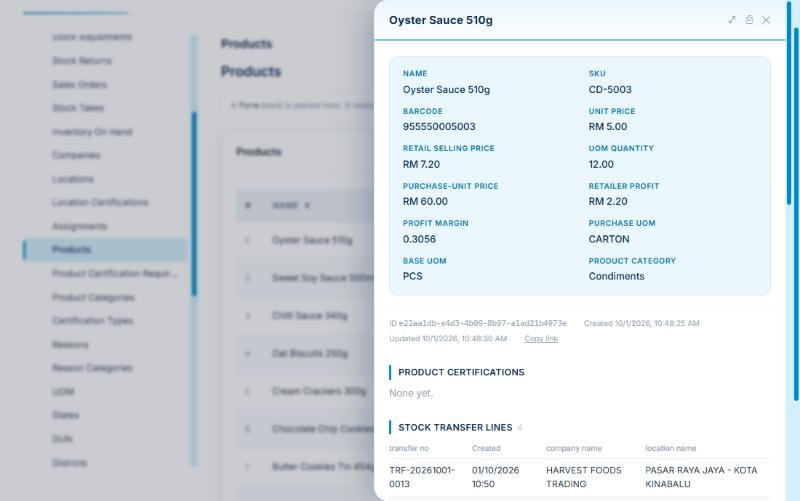
Task: Click retail selling price RM 7.20
Action: [421, 164]
